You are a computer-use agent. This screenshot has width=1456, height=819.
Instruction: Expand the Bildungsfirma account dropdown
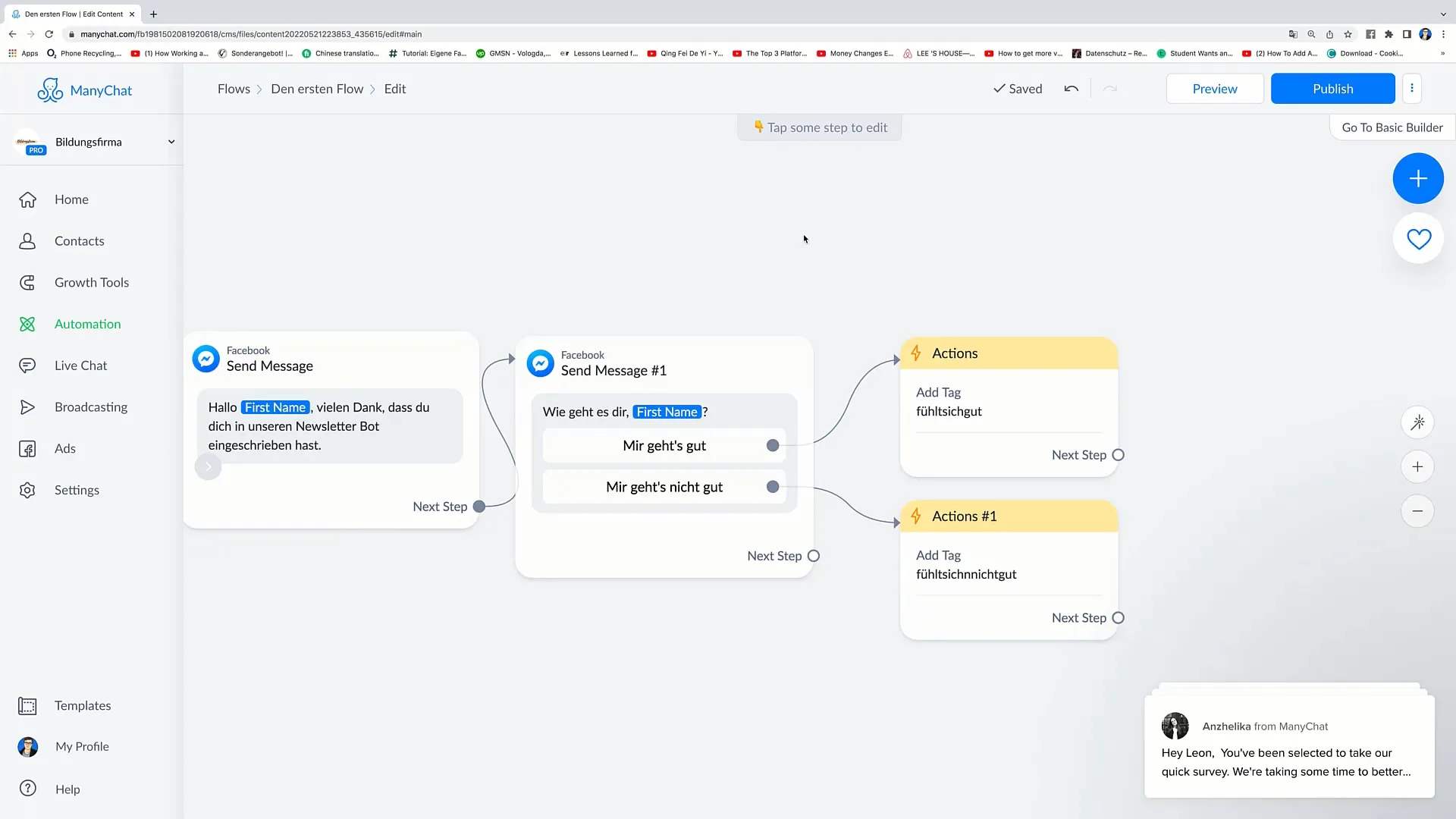click(171, 142)
